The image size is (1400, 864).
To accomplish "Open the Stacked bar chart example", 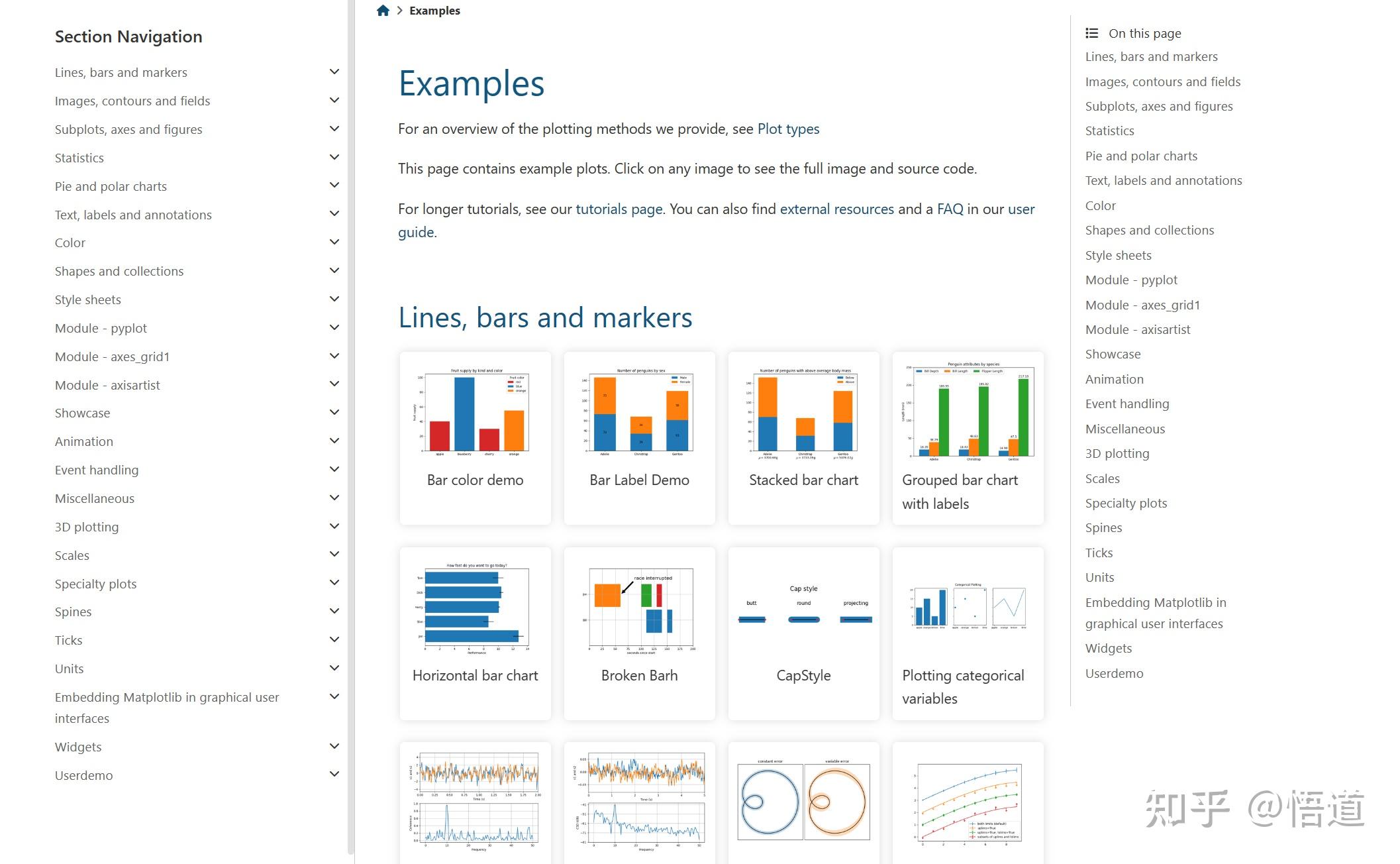I will (804, 438).
